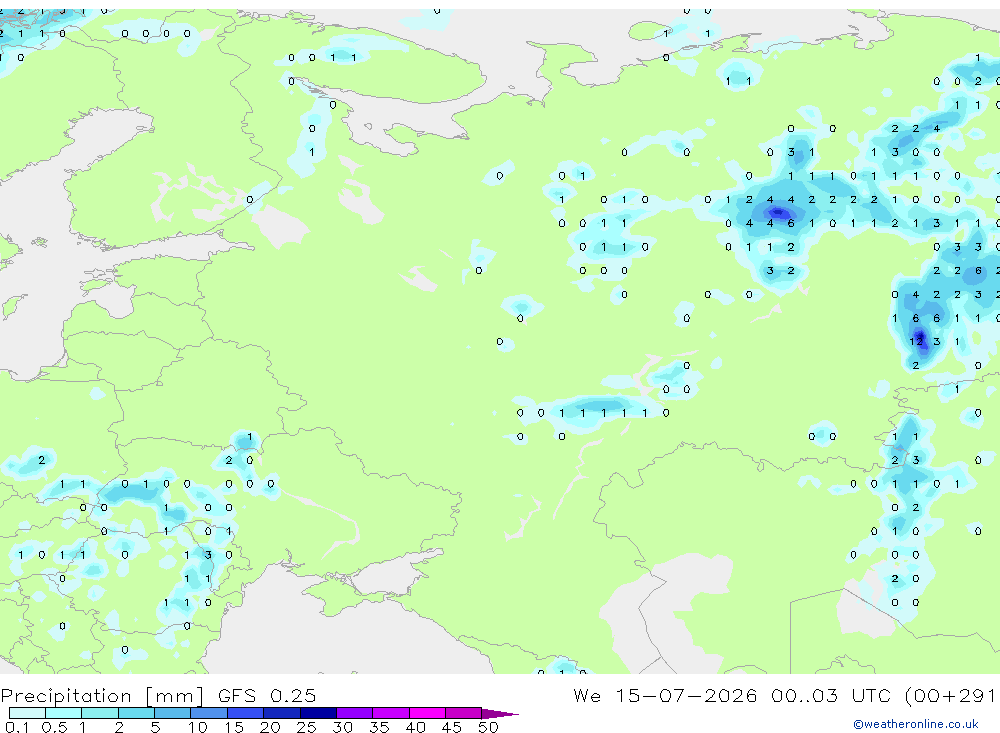Viewport: 1000px width, 733px height.
Task: Click the '12' precipitation value on the map
Action: (916, 341)
